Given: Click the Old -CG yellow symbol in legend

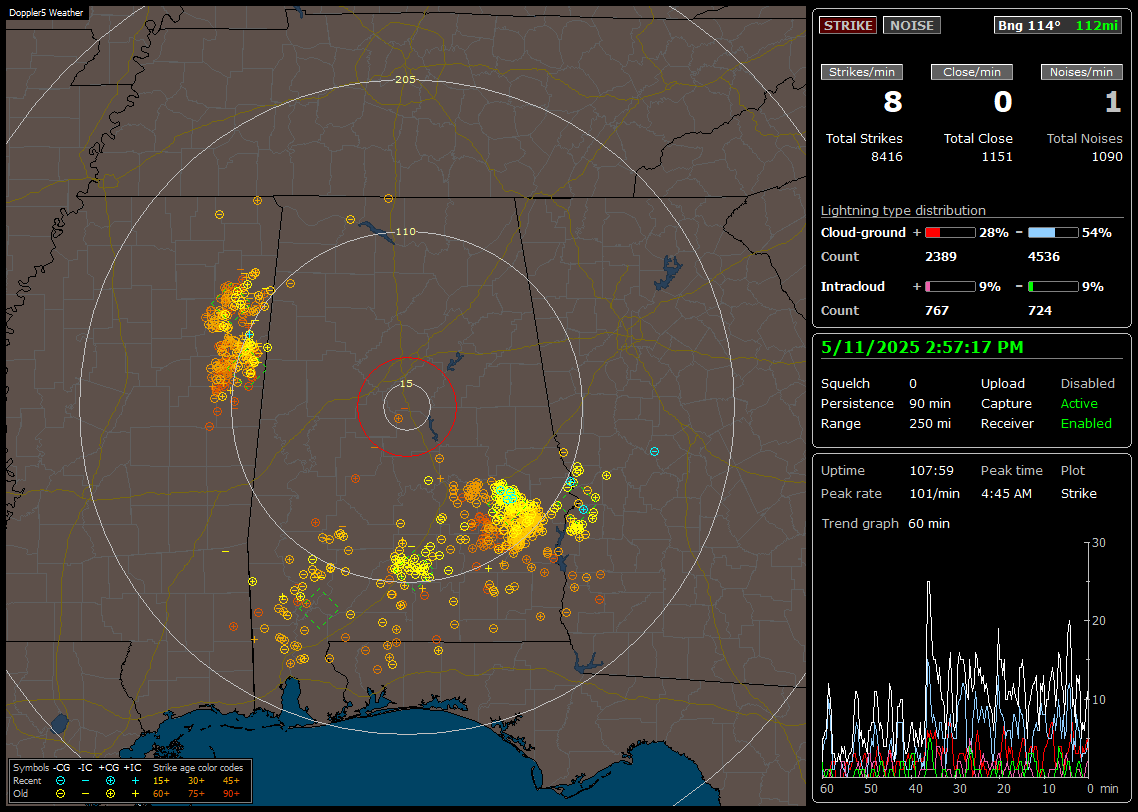Looking at the screenshot, I should [60, 794].
